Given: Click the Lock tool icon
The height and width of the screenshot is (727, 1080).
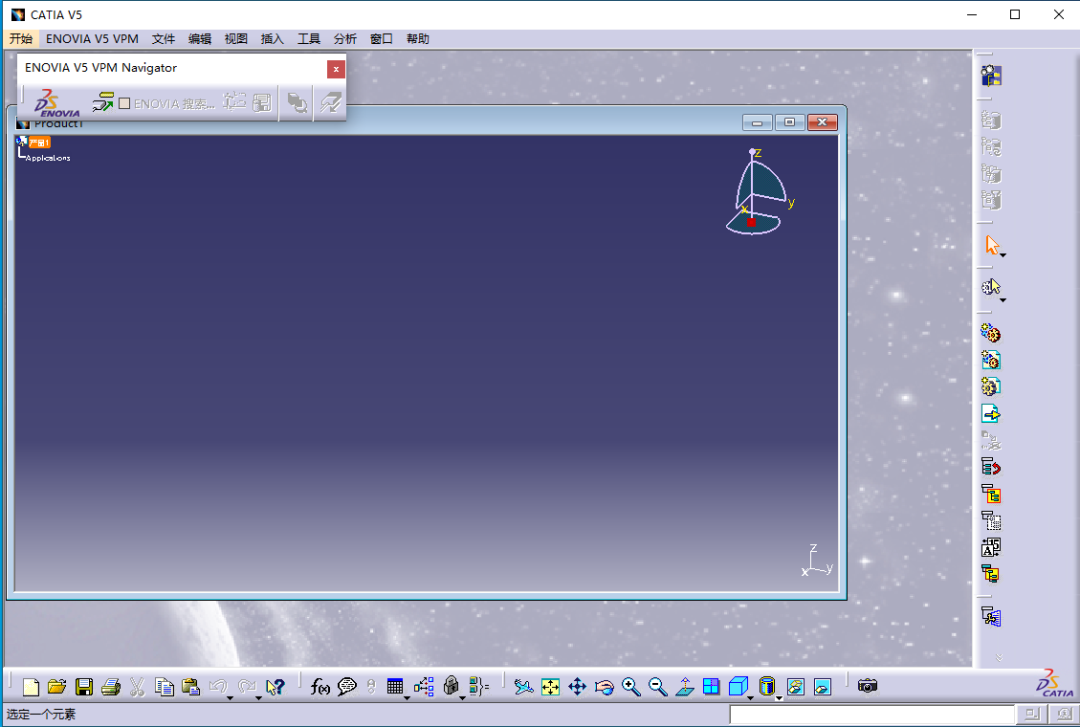Looking at the screenshot, I should 451,686.
